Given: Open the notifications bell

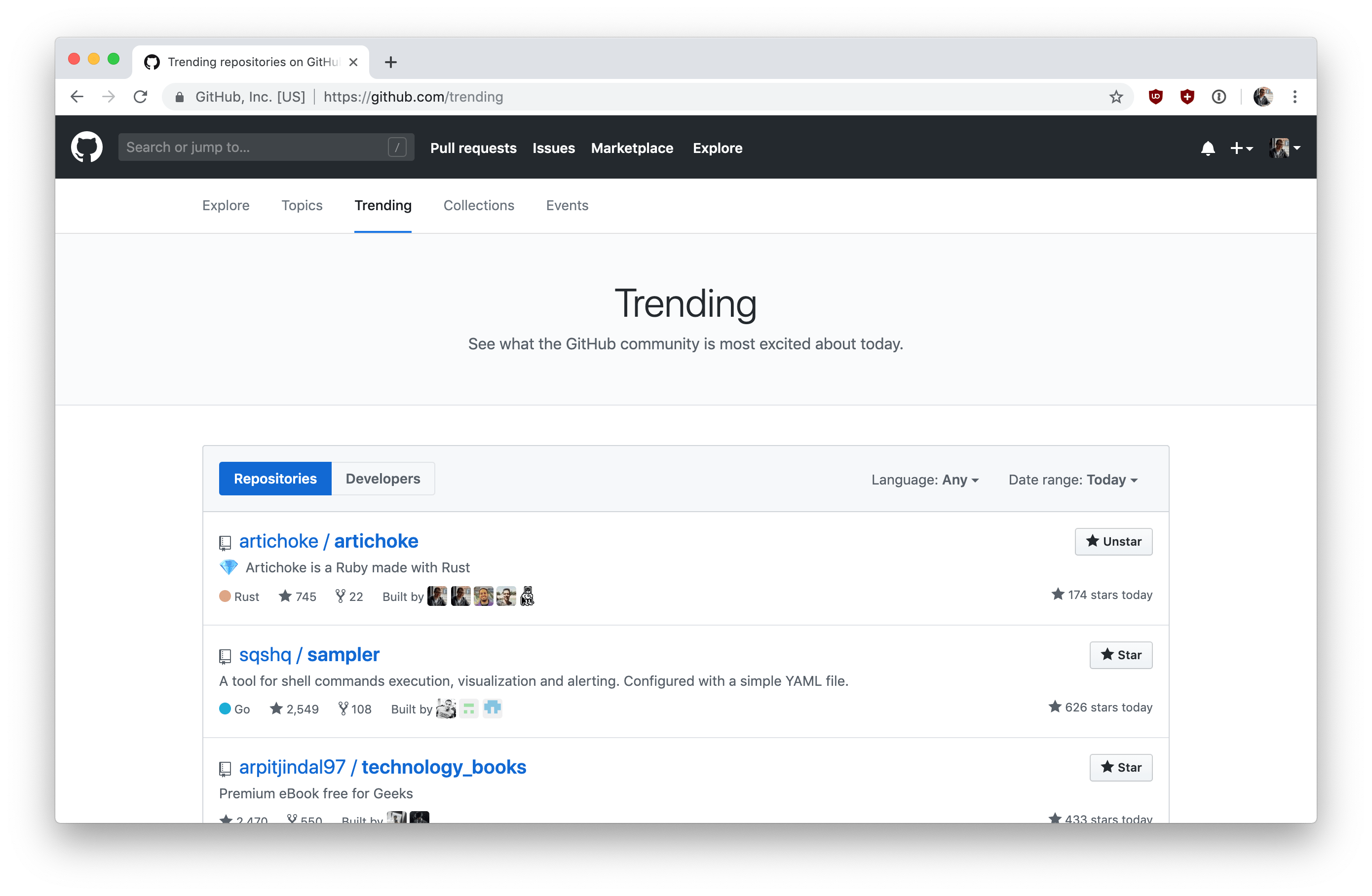Looking at the screenshot, I should tap(1208, 148).
